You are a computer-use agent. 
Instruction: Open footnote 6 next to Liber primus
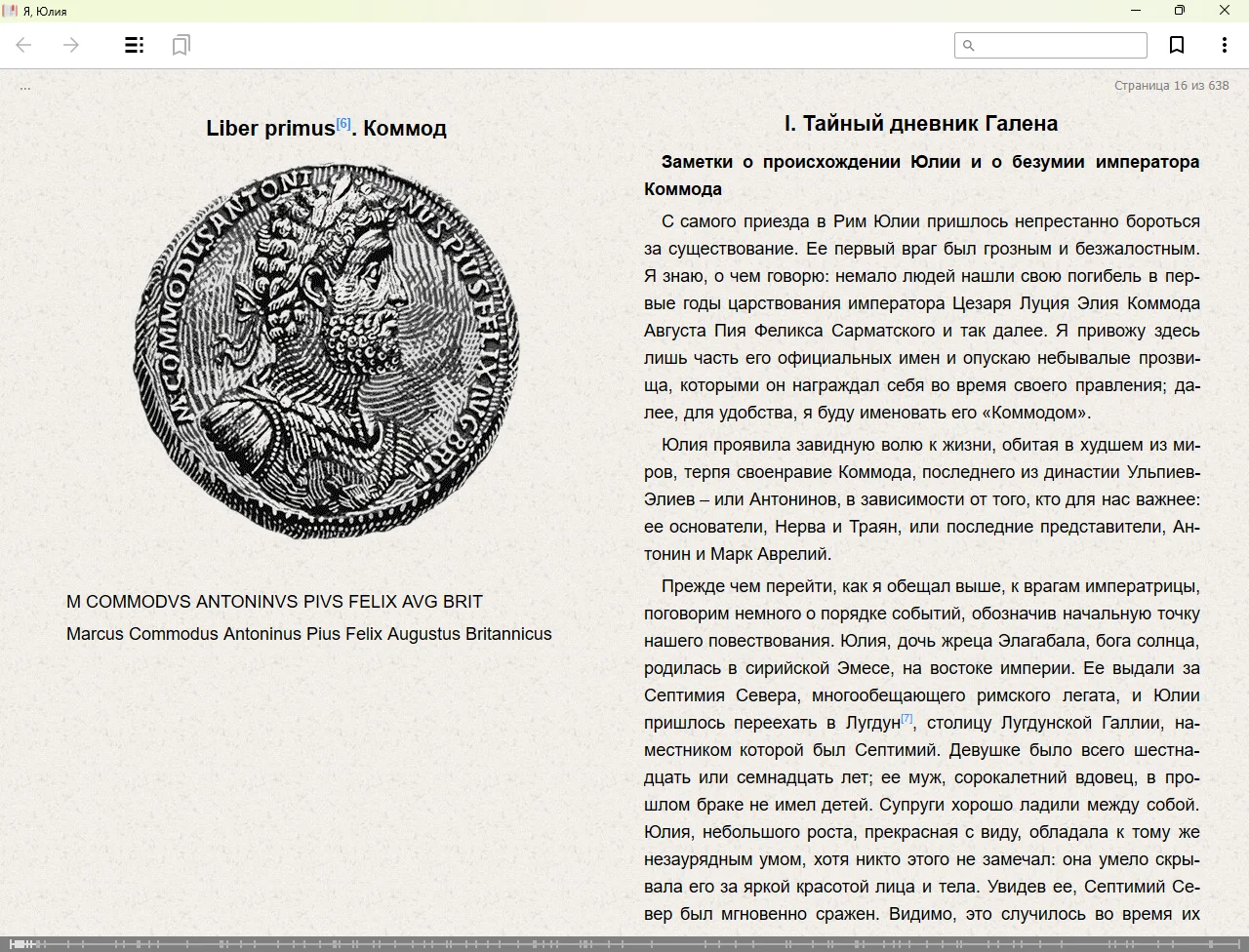click(343, 123)
